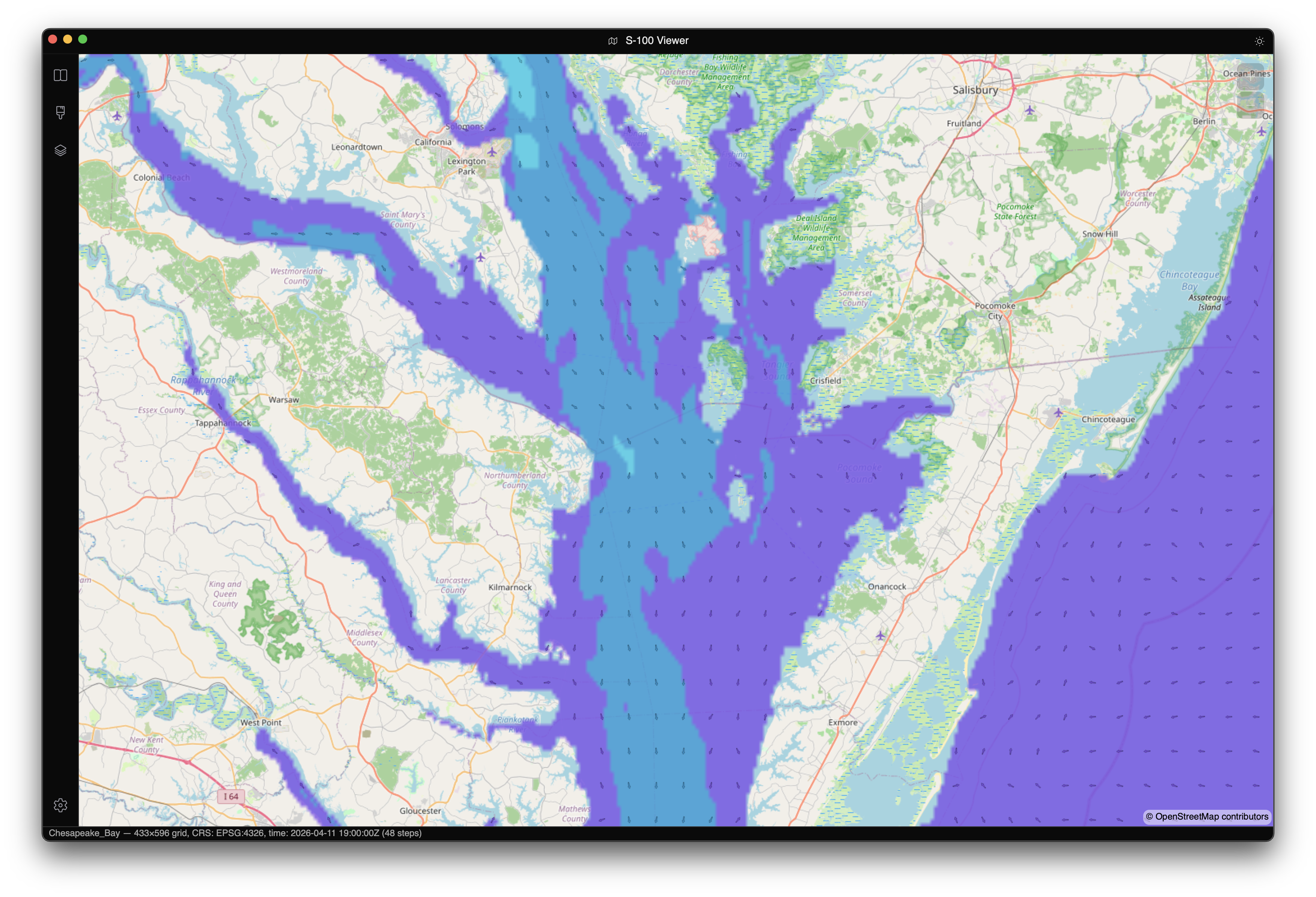Click the S-100 Viewer title text
This screenshot has height=897, width=1316.
click(657, 41)
